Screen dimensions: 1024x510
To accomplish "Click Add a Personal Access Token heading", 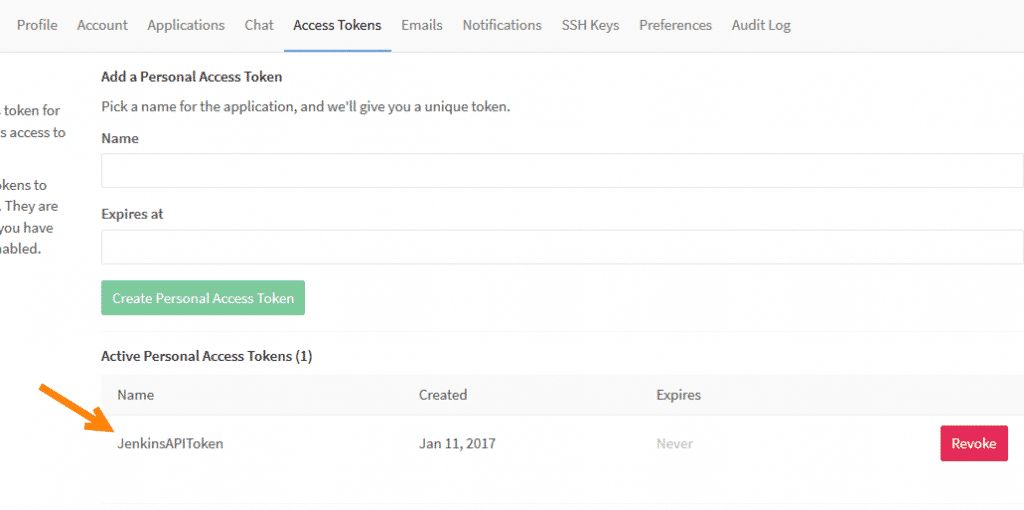I will tap(192, 77).
